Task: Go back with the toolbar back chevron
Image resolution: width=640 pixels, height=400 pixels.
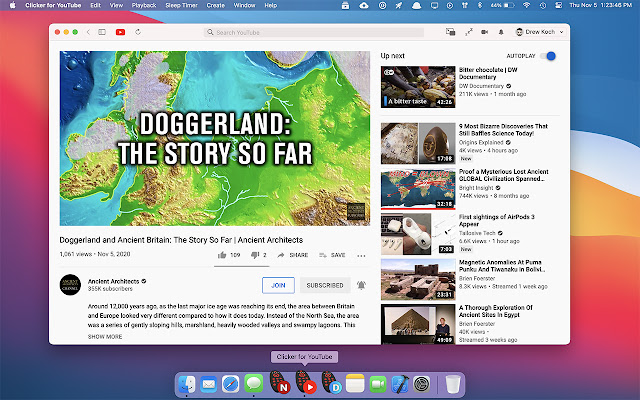Action: [88, 32]
